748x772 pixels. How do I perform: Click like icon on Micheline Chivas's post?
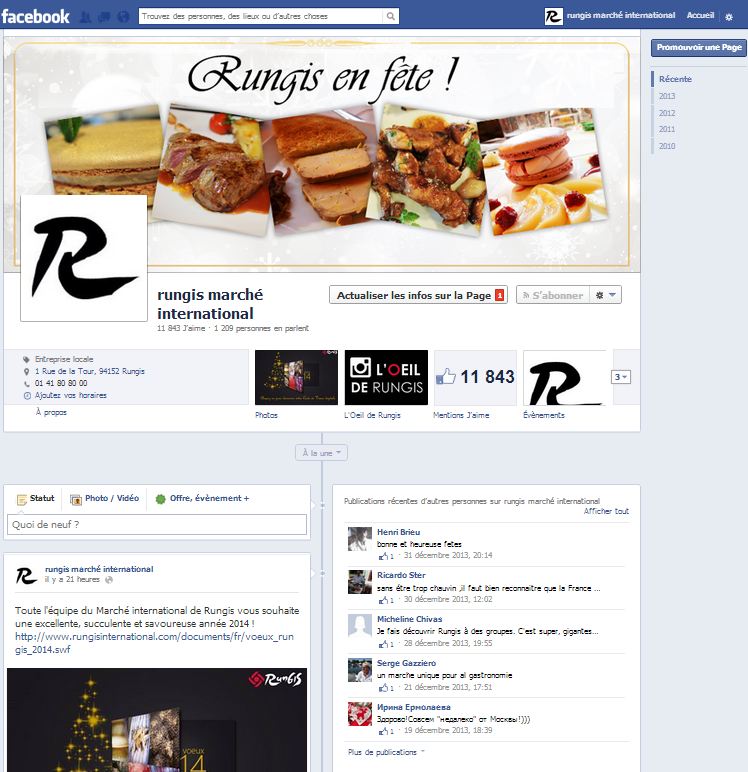(x=383, y=644)
